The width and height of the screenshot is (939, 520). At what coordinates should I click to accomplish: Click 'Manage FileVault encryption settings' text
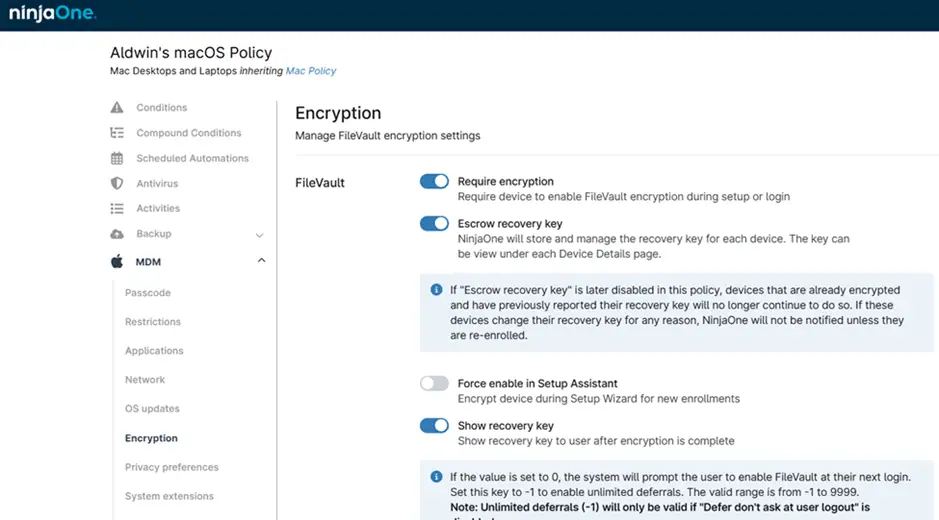point(387,136)
